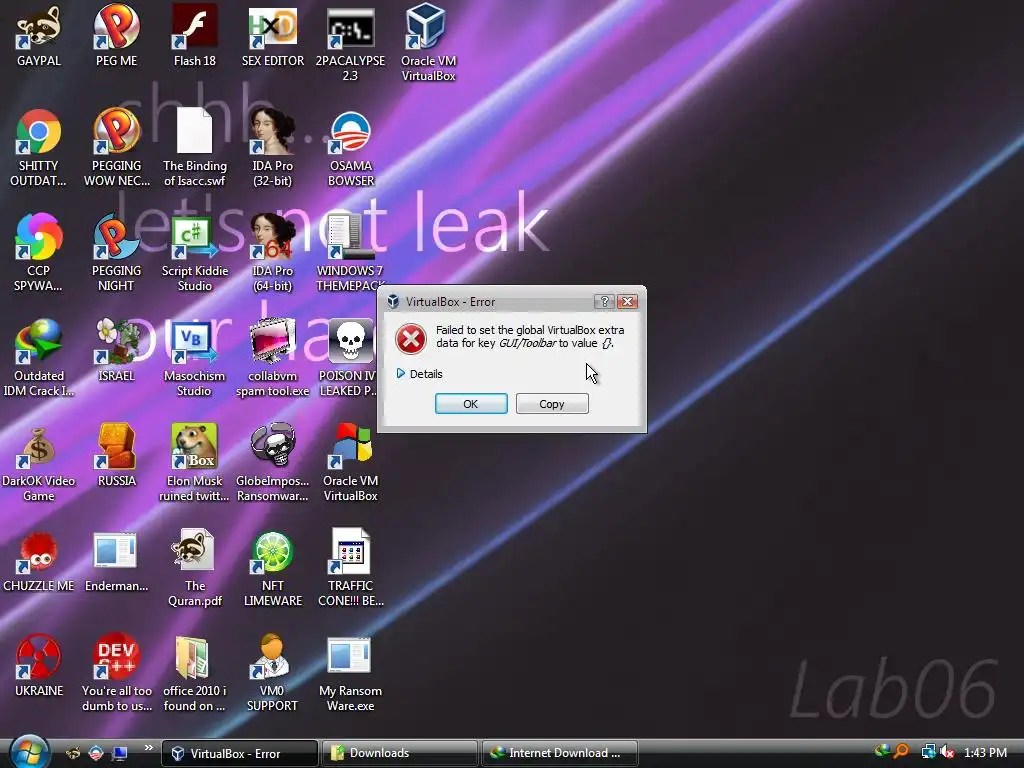Click the VirtualBox - Error title bar
Image resolution: width=1024 pixels, height=768 pixels.
tap(490, 301)
